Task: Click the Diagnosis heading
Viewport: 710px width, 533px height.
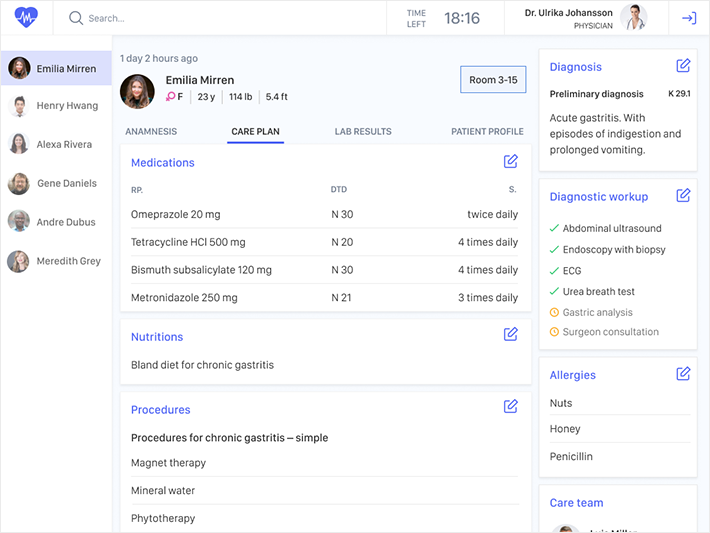Action: point(576,67)
